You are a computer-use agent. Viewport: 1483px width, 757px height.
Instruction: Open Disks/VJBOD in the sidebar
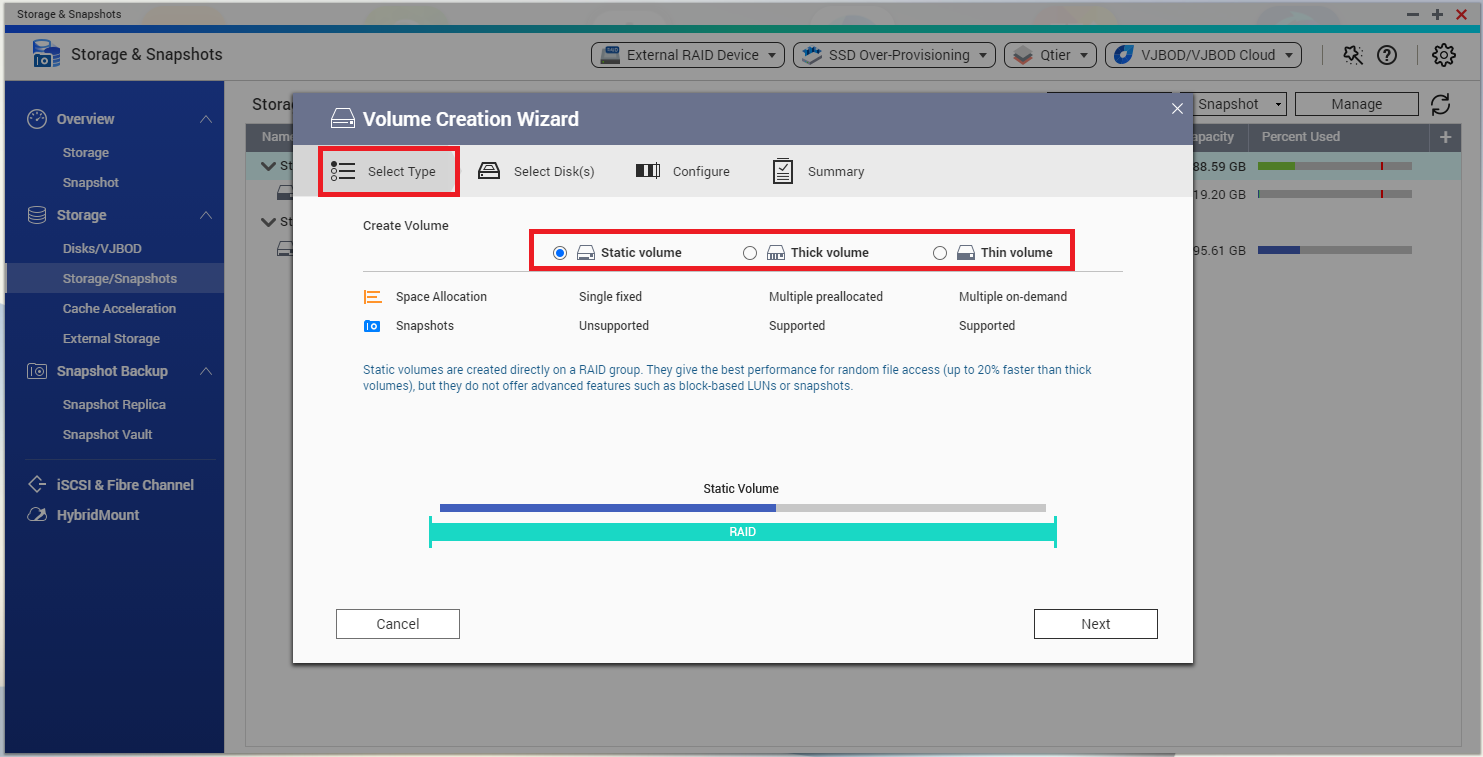pyautogui.click(x=102, y=249)
